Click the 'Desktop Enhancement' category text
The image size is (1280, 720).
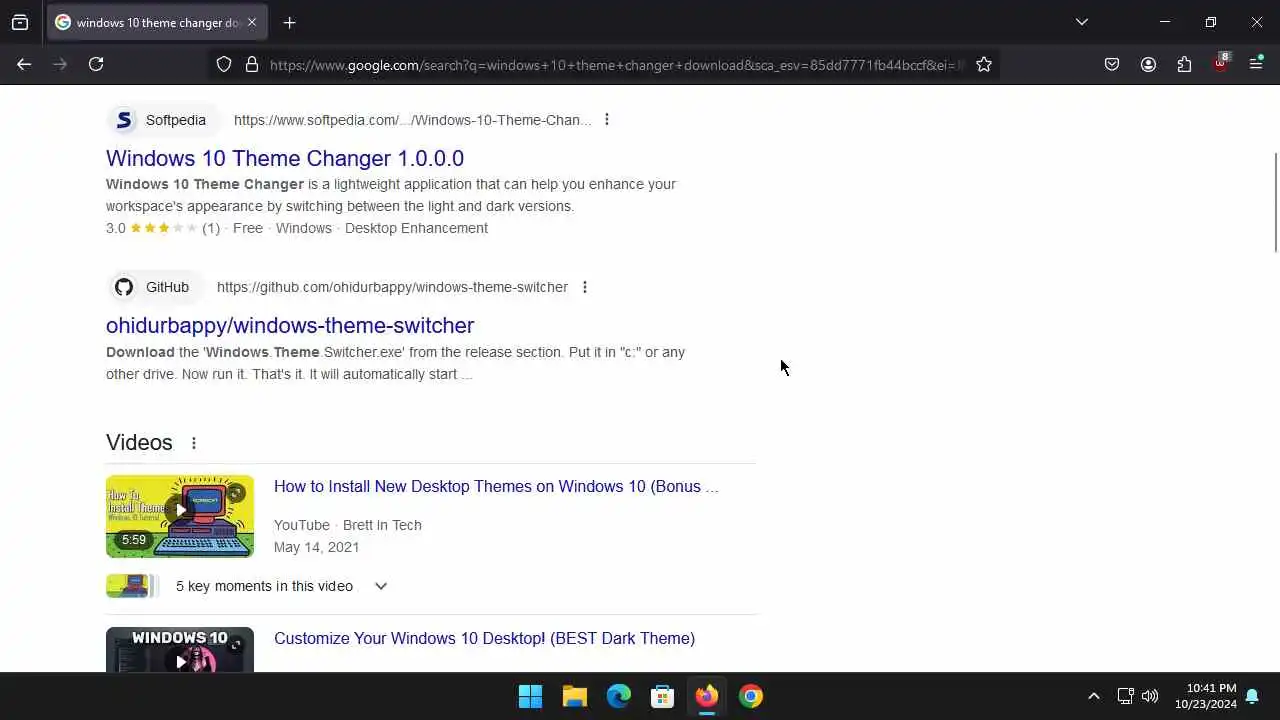tap(416, 228)
